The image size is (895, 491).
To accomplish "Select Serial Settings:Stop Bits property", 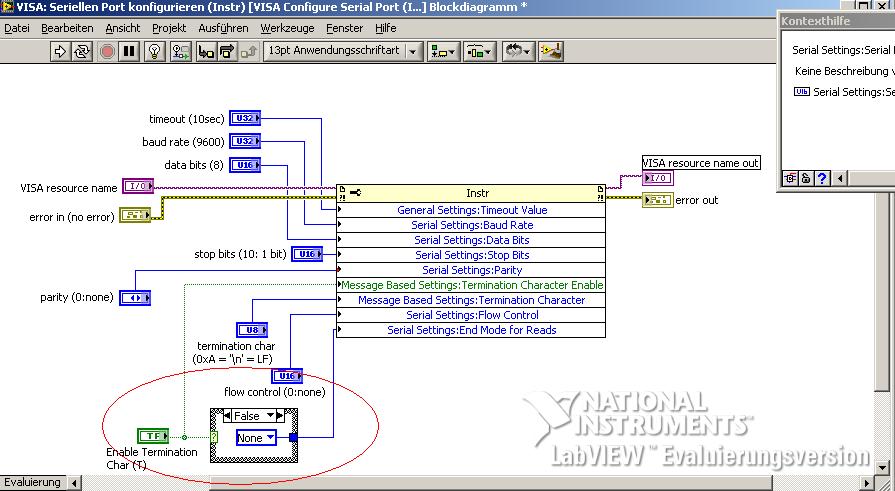I will coord(471,255).
